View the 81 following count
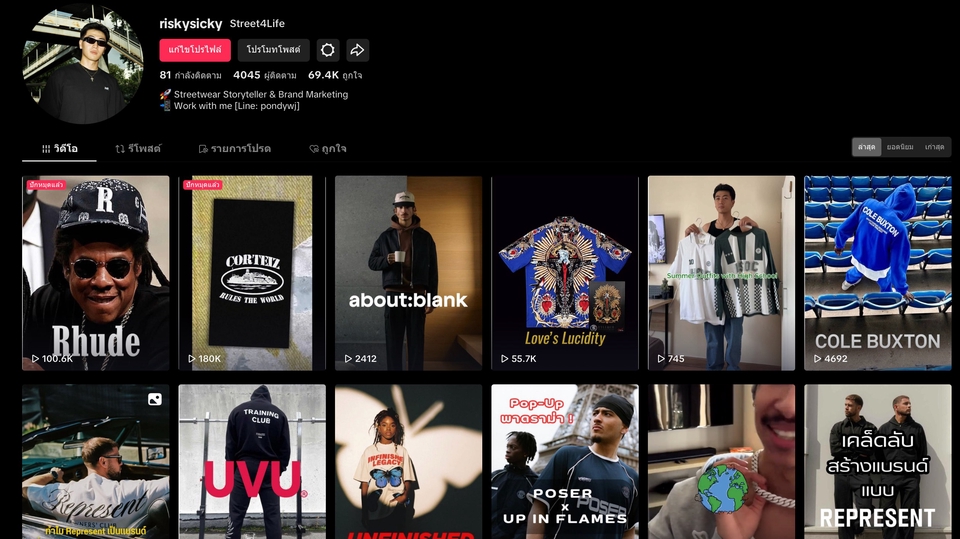The image size is (960, 539). click(x=190, y=75)
